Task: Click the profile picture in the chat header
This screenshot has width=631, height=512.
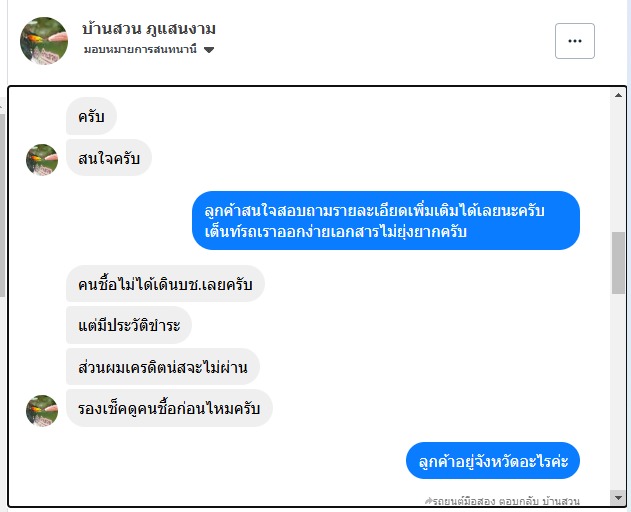Action: [x=44, y=41]
